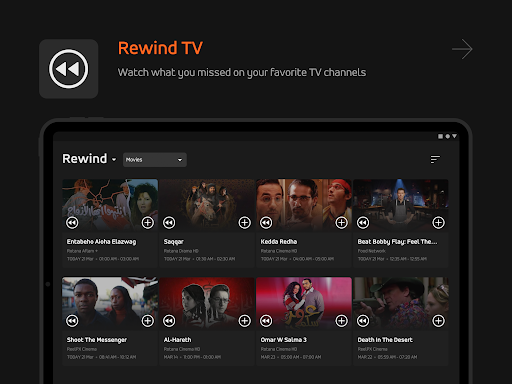
Task: Expand the Rewind section dropdown arrow
Action: pyautogui.click(x=114, y=160)
